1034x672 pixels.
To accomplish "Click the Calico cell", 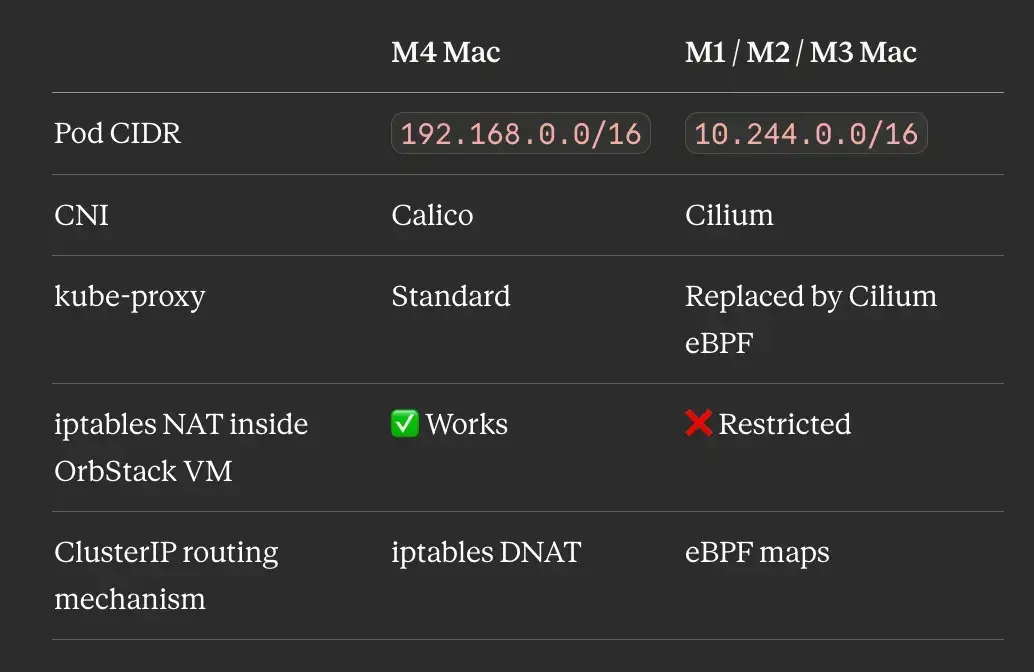I will tap(432, 215).
